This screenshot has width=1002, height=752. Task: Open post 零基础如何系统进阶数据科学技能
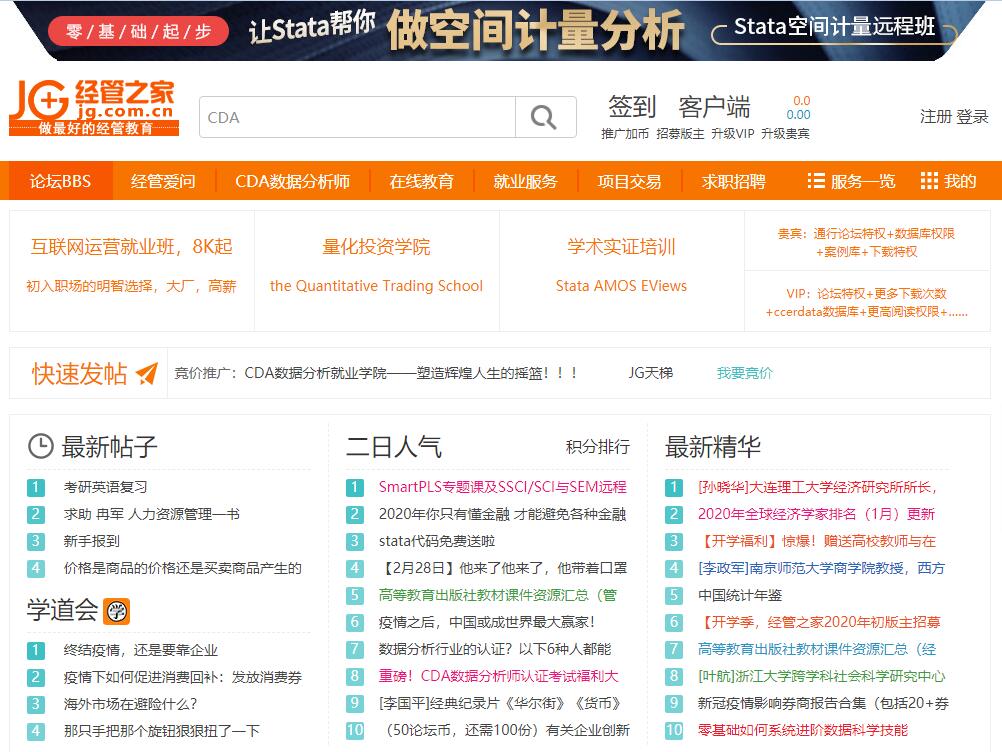point(803,730)
